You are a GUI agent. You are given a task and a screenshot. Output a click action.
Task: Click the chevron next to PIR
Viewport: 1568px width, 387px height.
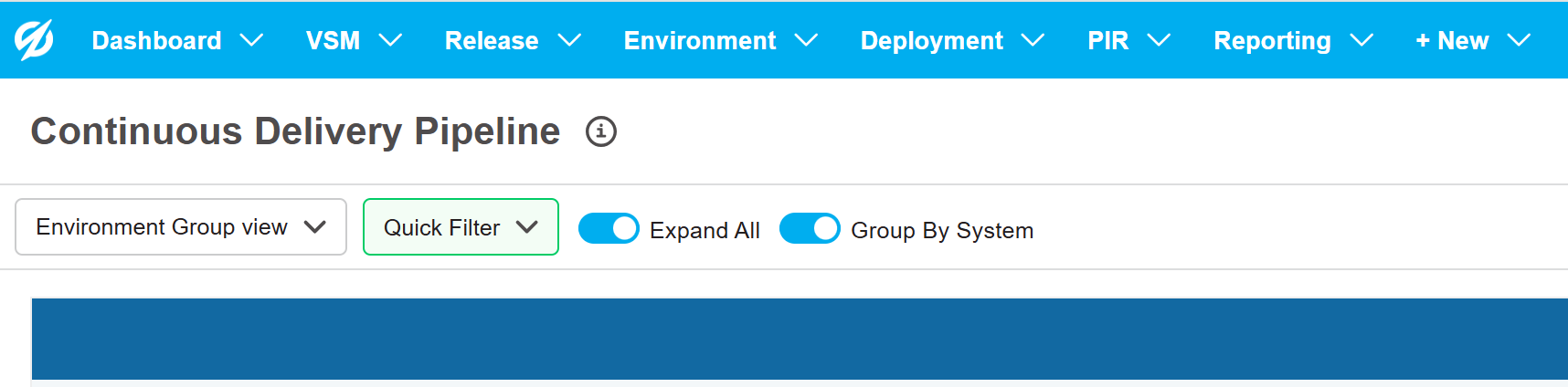point(1159,41)
